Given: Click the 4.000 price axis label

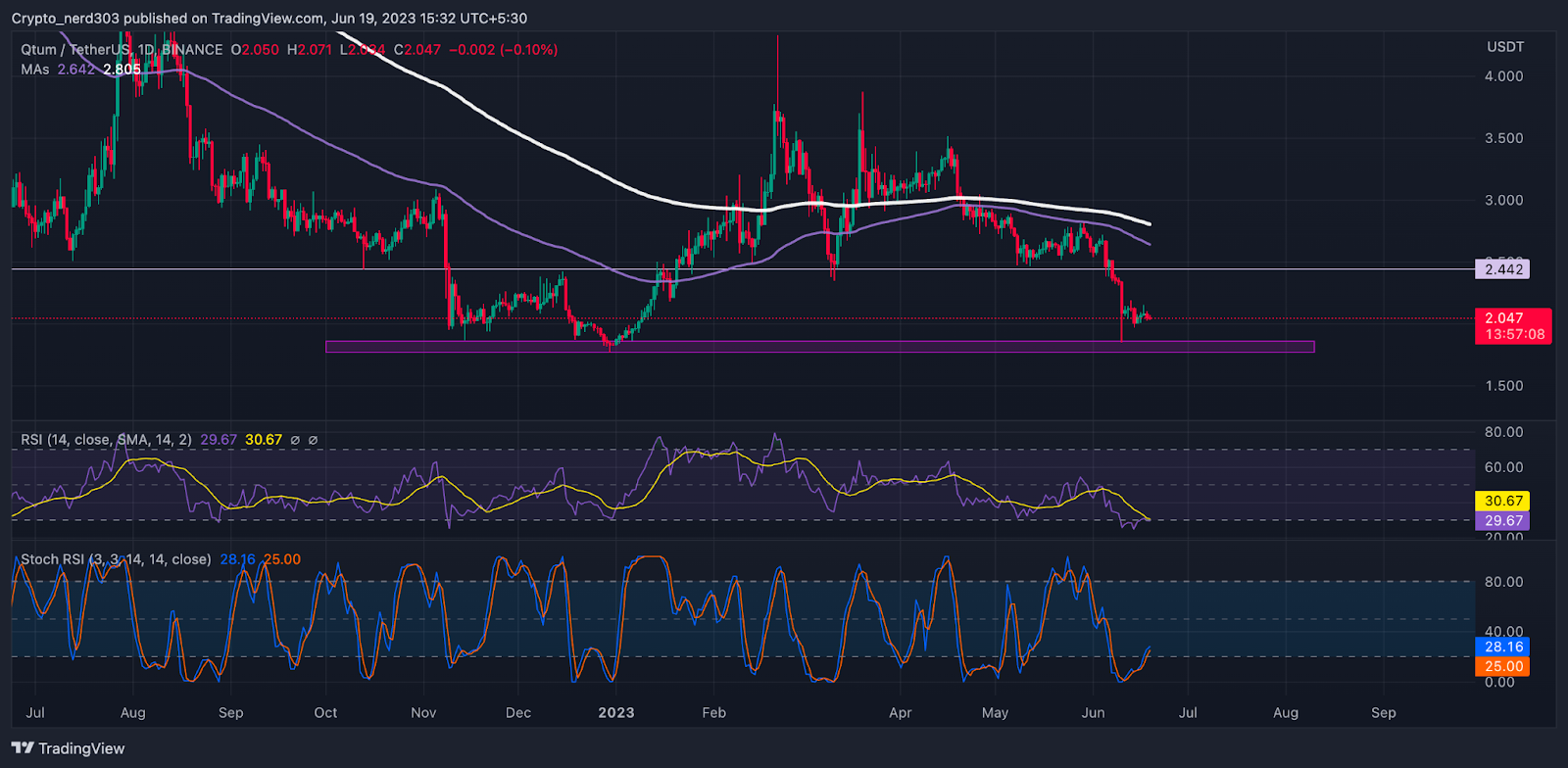Looking at the screenshot, I should (1504, 76).
